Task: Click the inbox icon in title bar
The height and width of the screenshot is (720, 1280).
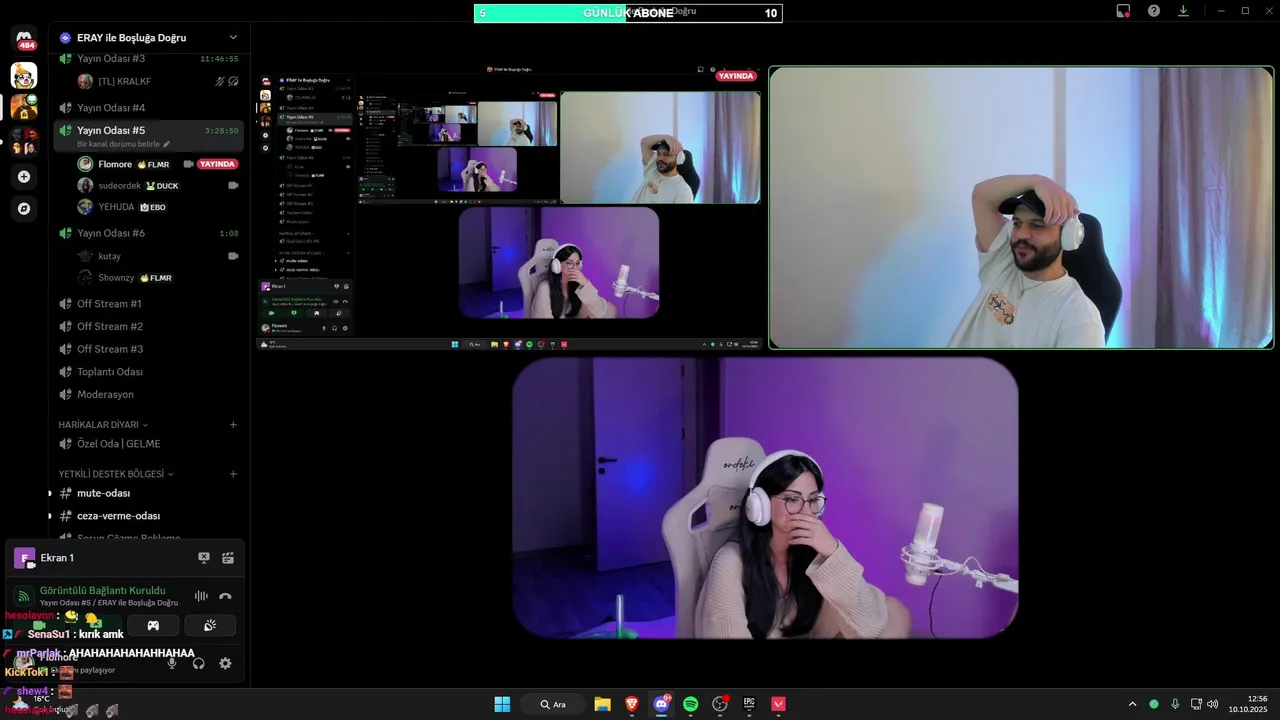Action: click(x=1123, y=11)
